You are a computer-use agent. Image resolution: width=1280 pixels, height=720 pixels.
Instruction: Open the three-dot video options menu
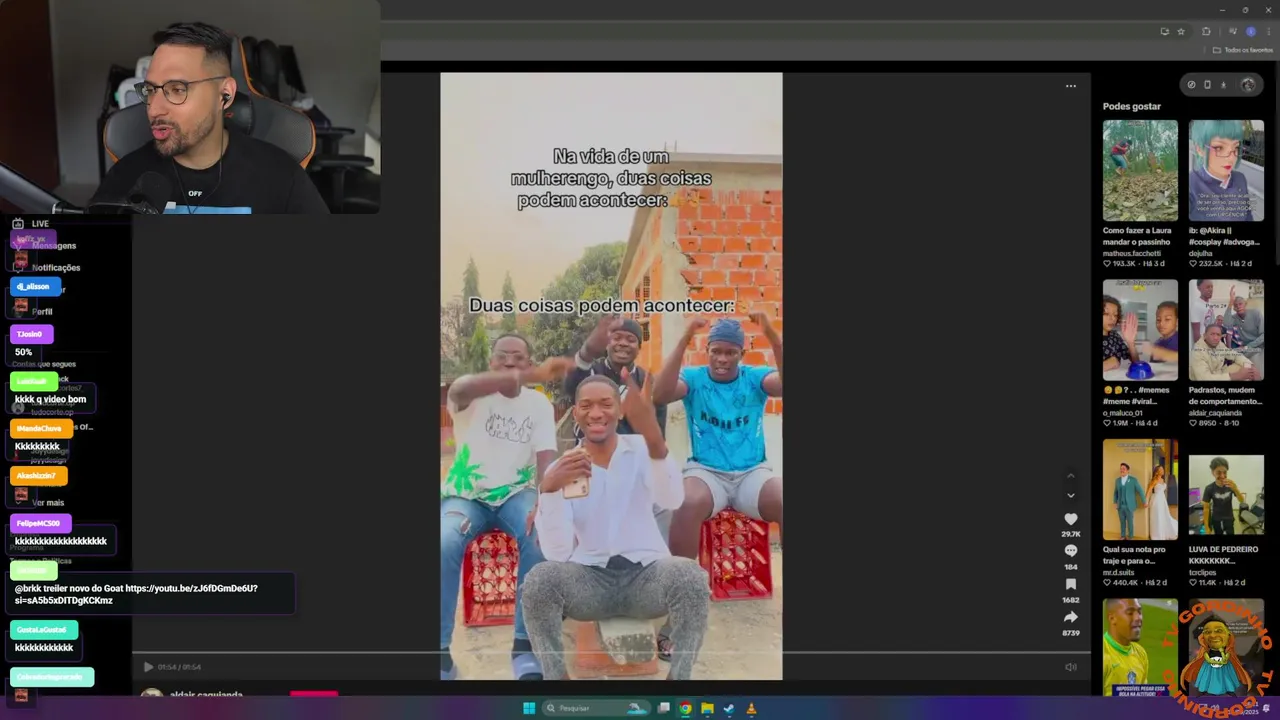click(1070, 86)
